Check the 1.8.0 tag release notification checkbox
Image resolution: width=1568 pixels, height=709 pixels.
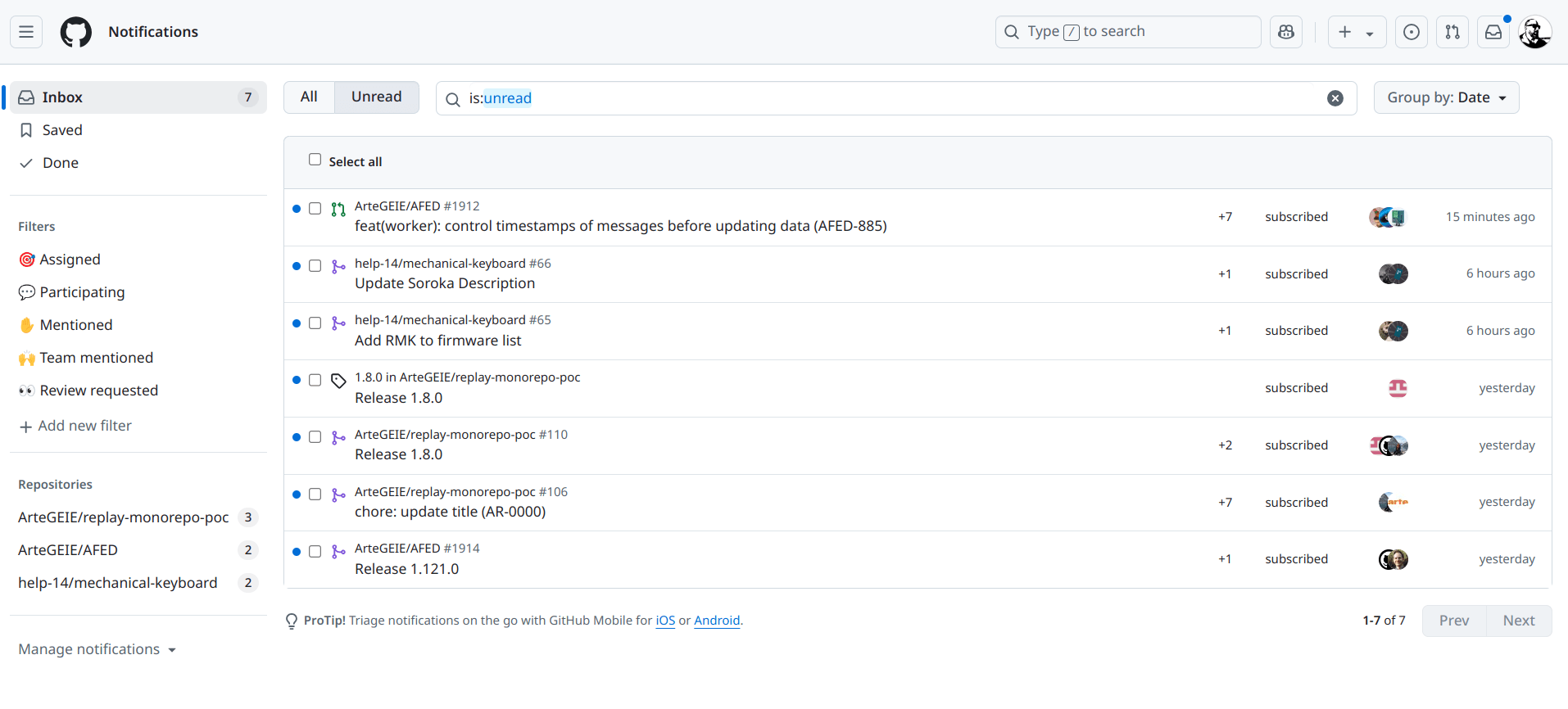(315, 380)
